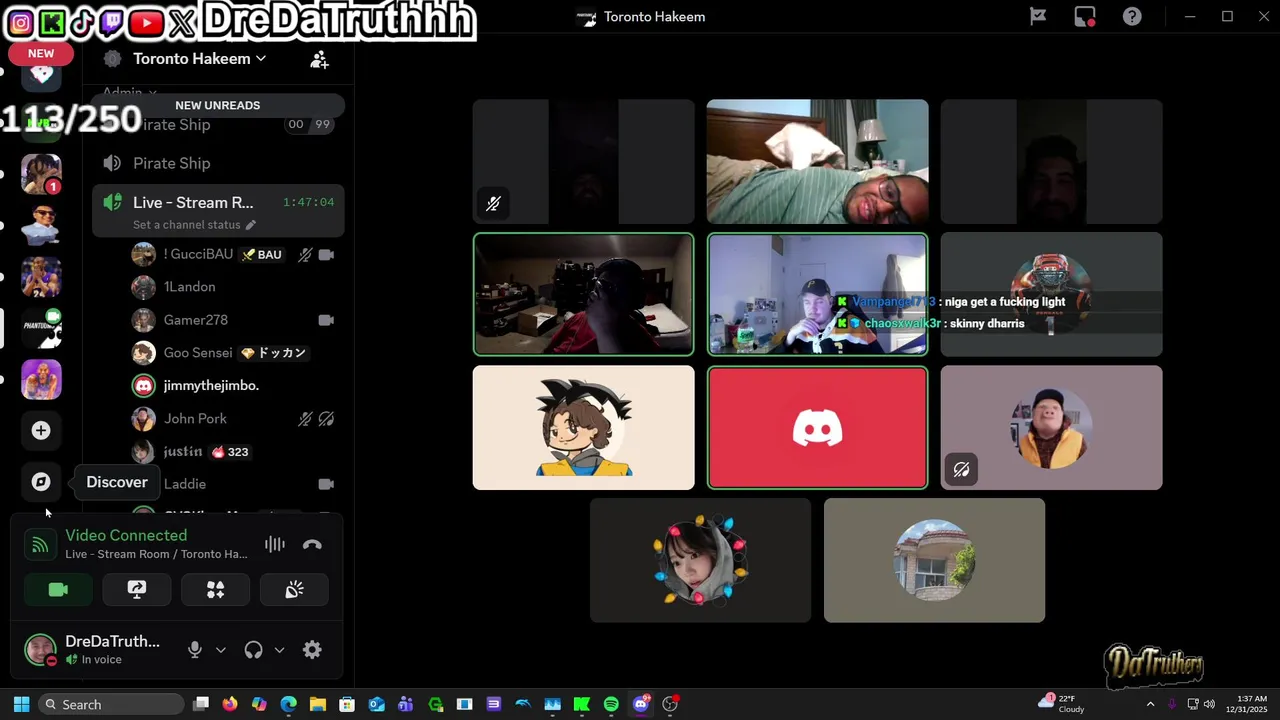Deafen with the headphones icon
This screenshot has height=720, width=1280.
click(253, 650)
